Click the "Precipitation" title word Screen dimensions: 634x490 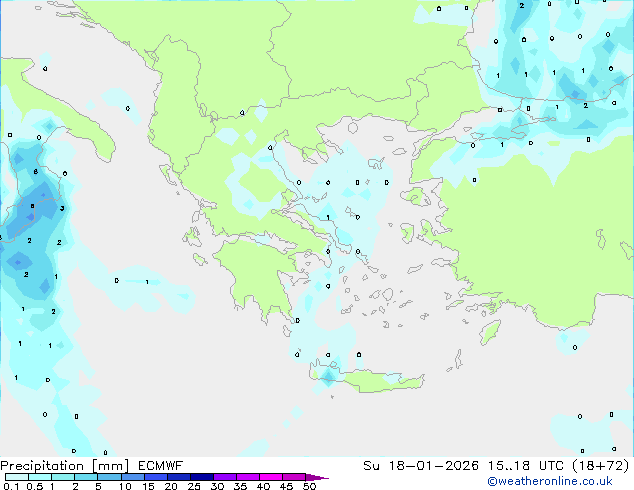(x=42, y=466)
